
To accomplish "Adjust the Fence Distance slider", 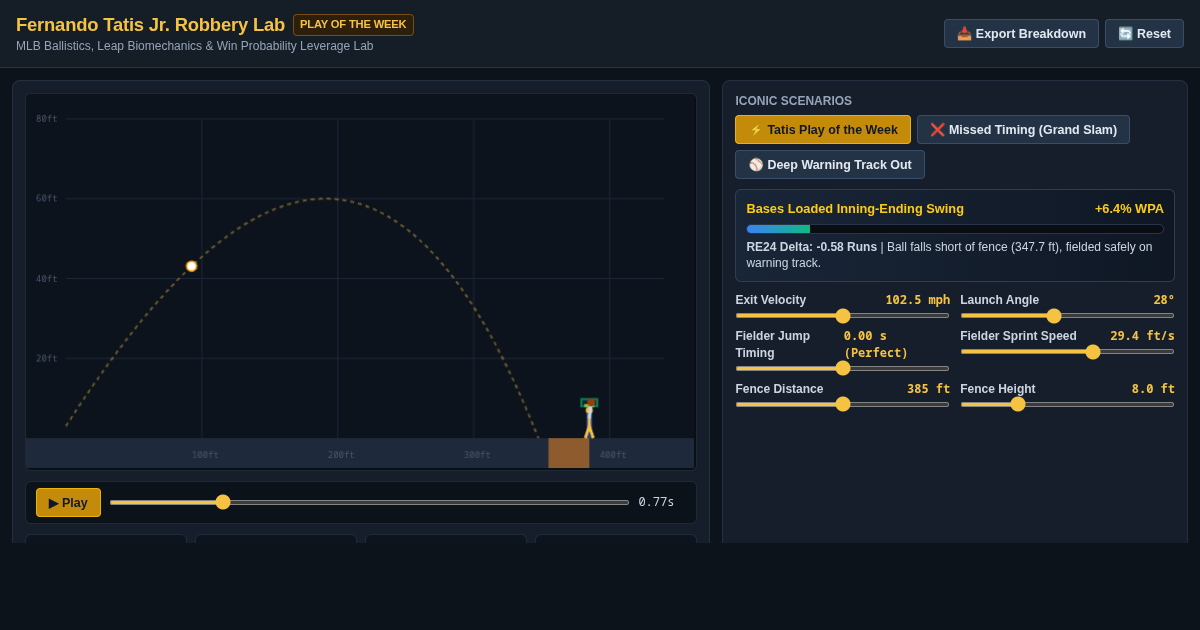I will point(842,404).
